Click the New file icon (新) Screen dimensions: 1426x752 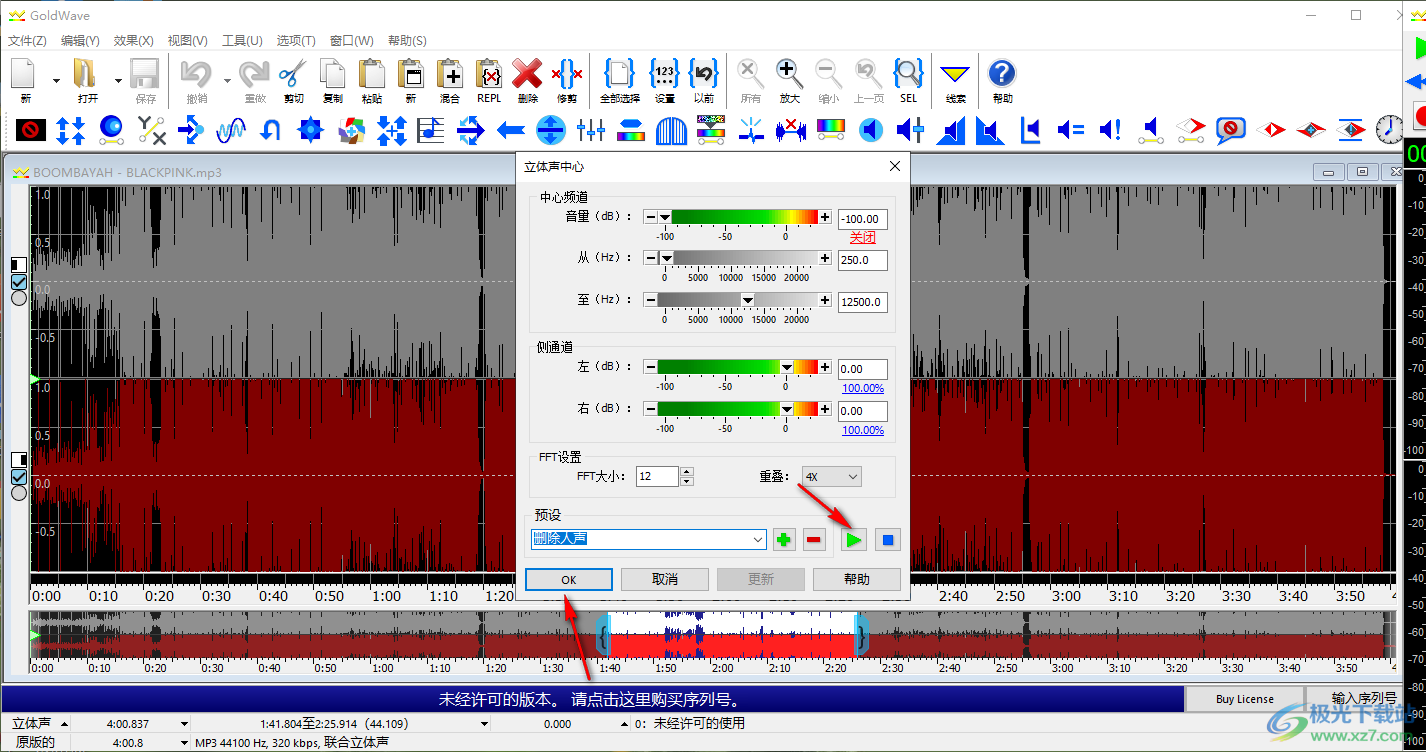pyautogui.click(x=25, y=73)
